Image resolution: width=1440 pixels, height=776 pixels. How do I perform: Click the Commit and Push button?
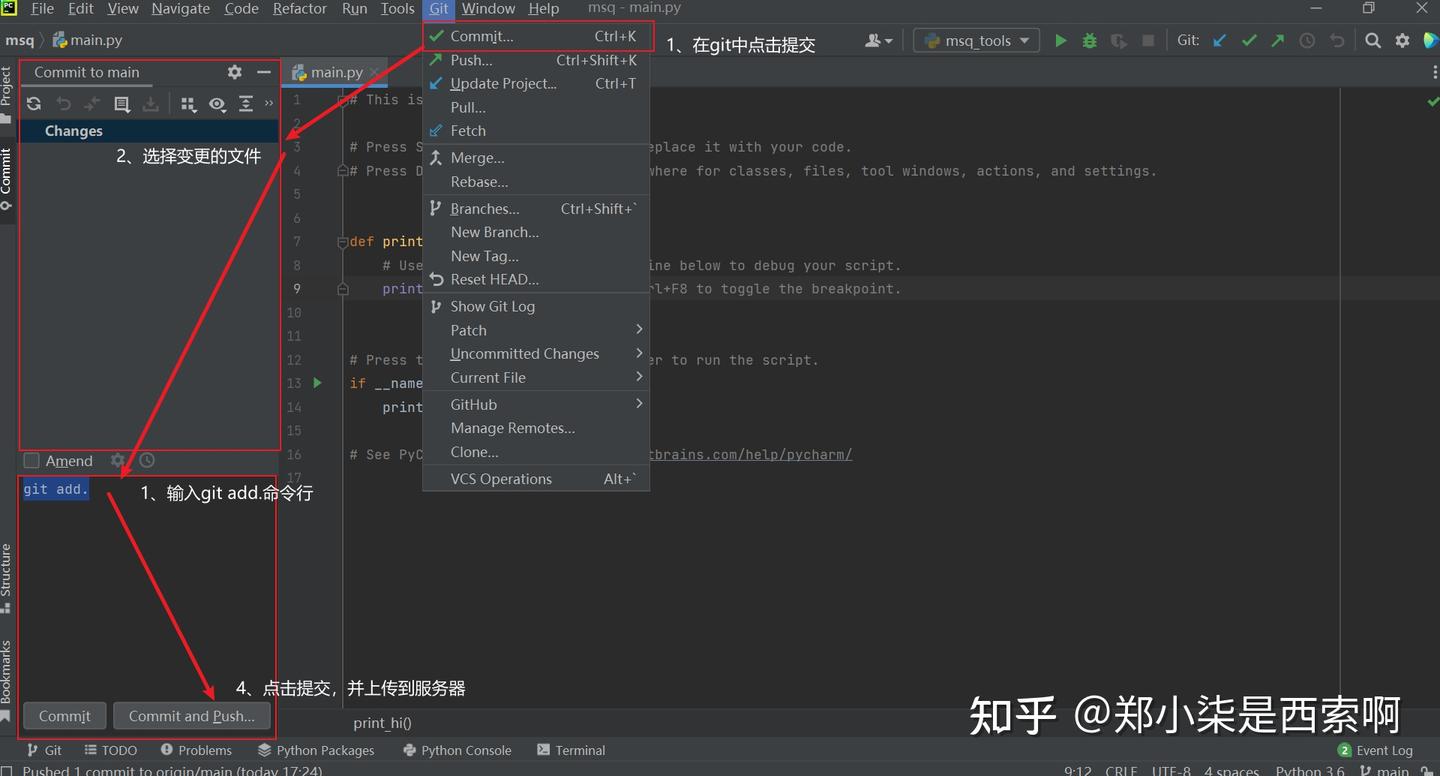click(191, 716)
